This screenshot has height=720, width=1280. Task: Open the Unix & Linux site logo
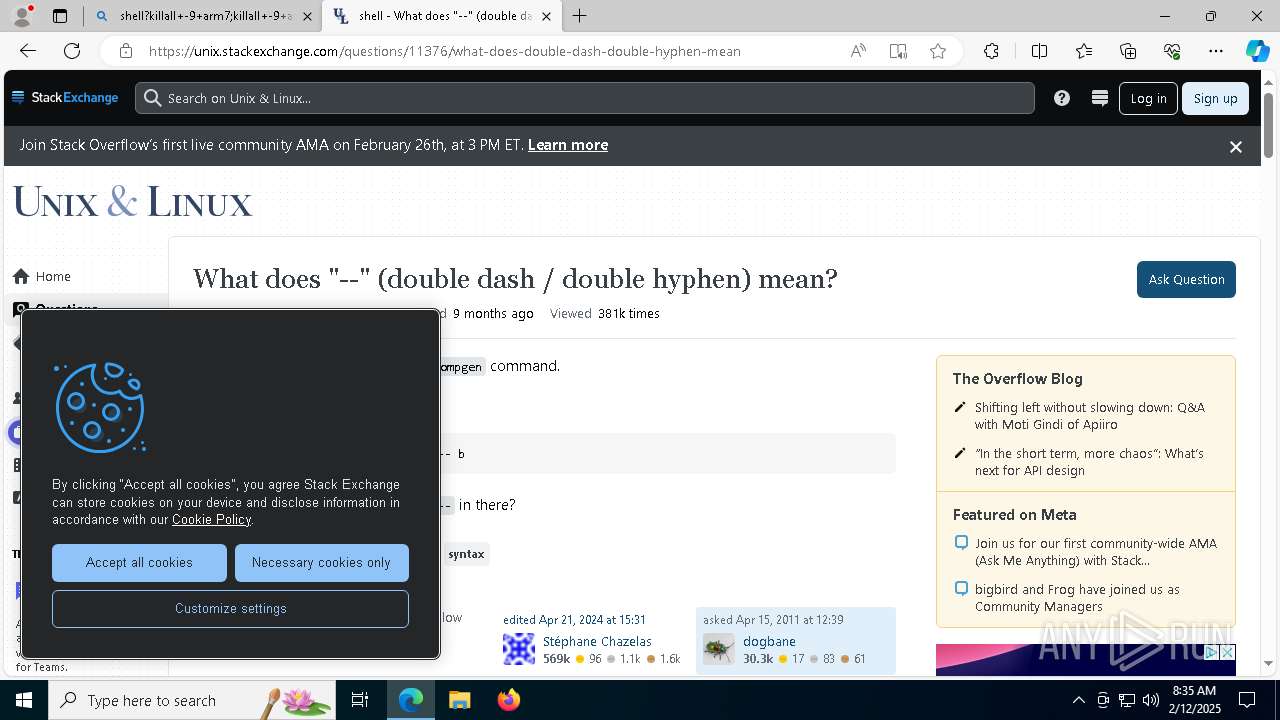click(132, 202)
